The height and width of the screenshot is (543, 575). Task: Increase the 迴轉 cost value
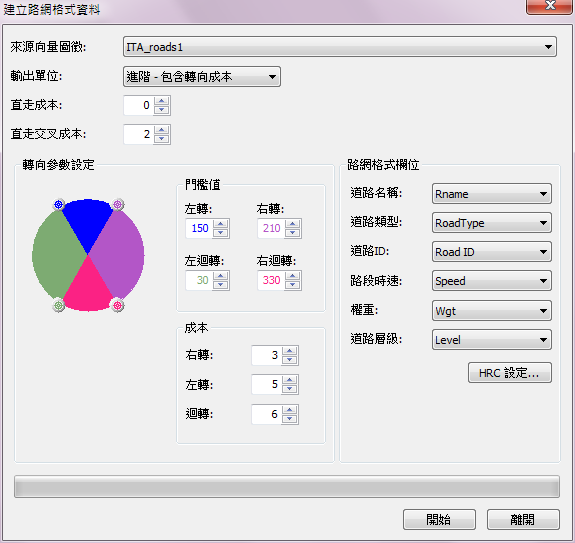pos(290,410)
